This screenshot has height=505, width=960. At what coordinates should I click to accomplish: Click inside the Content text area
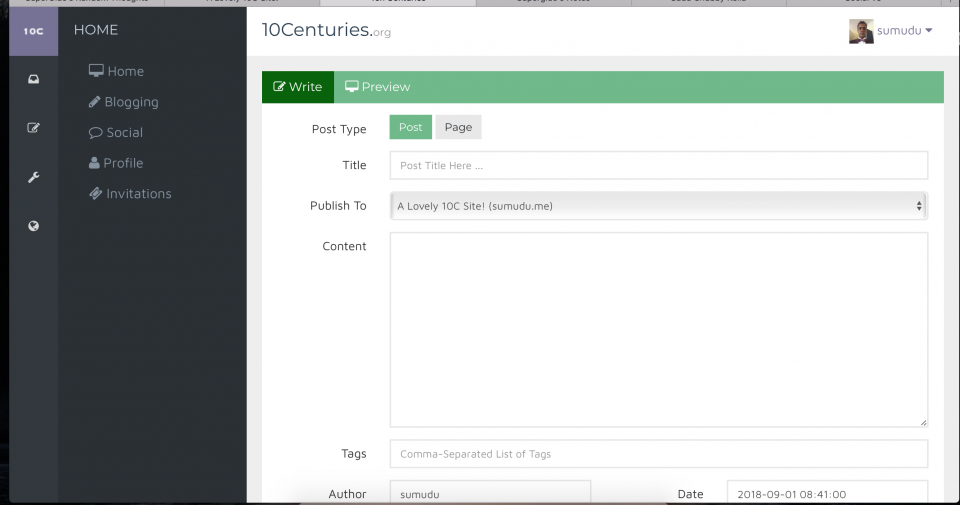pyautogui.click(x=658, y=330)
